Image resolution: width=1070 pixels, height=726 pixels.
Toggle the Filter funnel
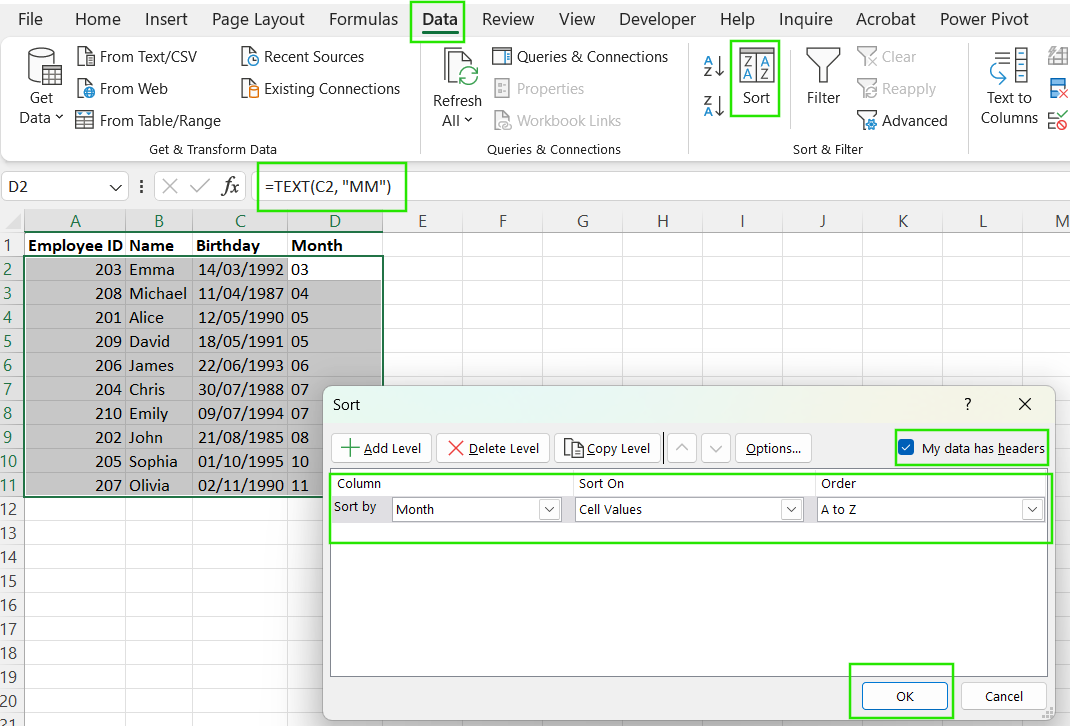[x=823, y=77]
